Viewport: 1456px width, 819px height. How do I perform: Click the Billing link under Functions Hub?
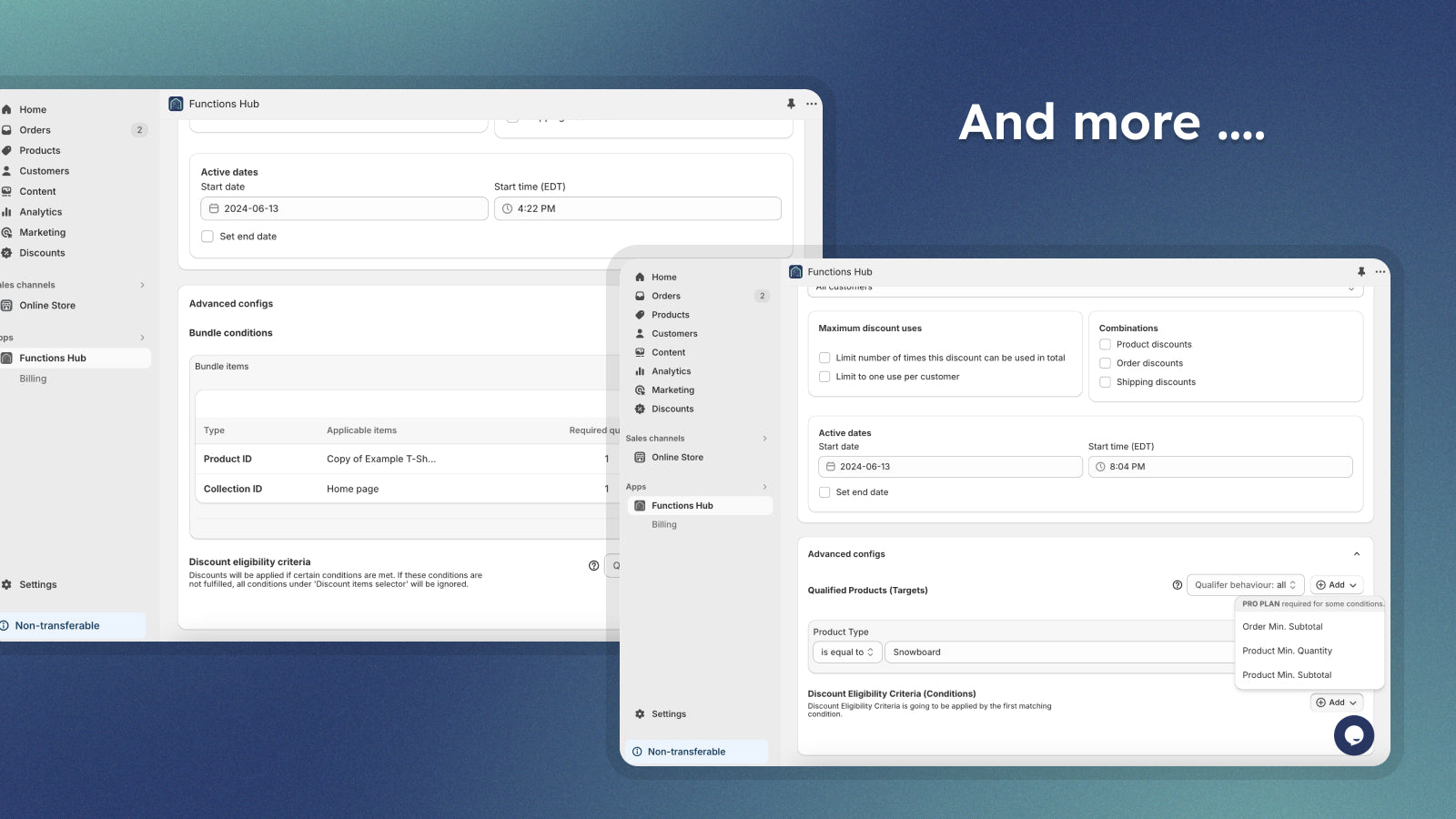[x=663, y=525]
